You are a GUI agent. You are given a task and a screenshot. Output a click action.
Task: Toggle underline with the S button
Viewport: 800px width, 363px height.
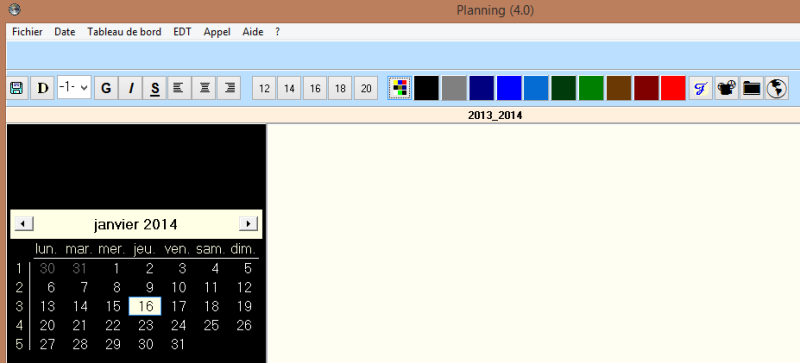pyautogui.click(x=155, y=88)
